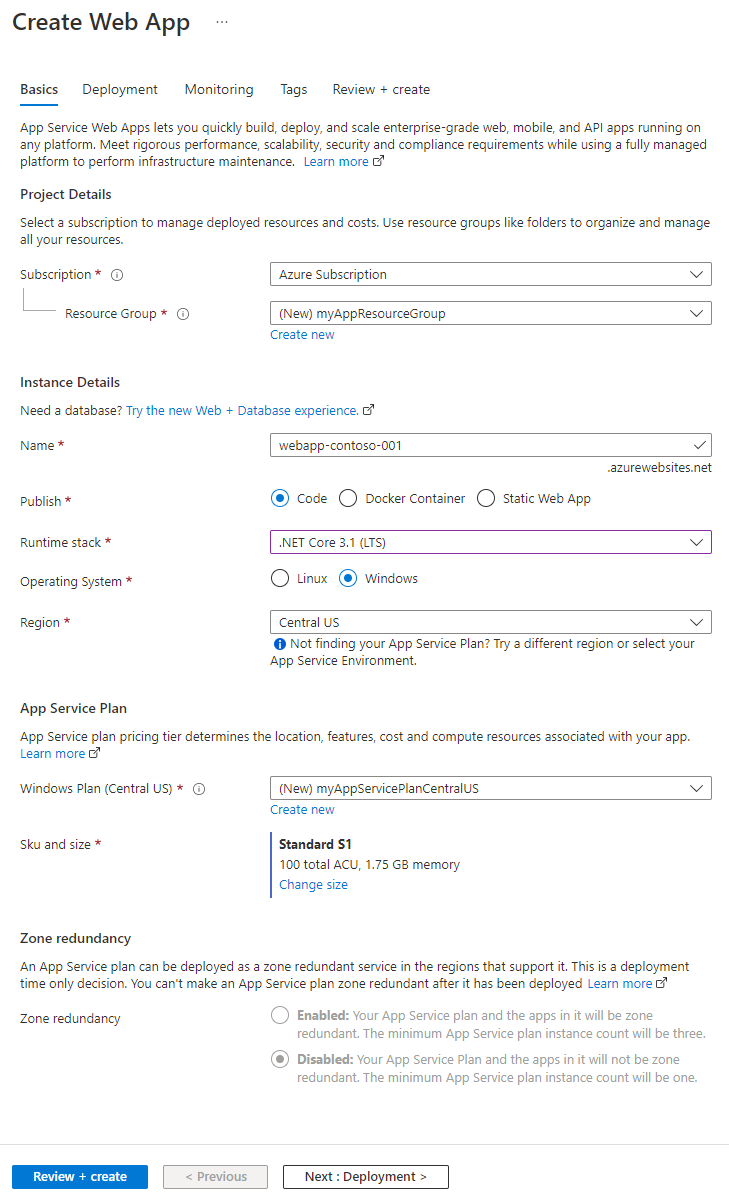Screen dimensions: 729x1196
Task: Open the Region dropdown
Action: 490,622
